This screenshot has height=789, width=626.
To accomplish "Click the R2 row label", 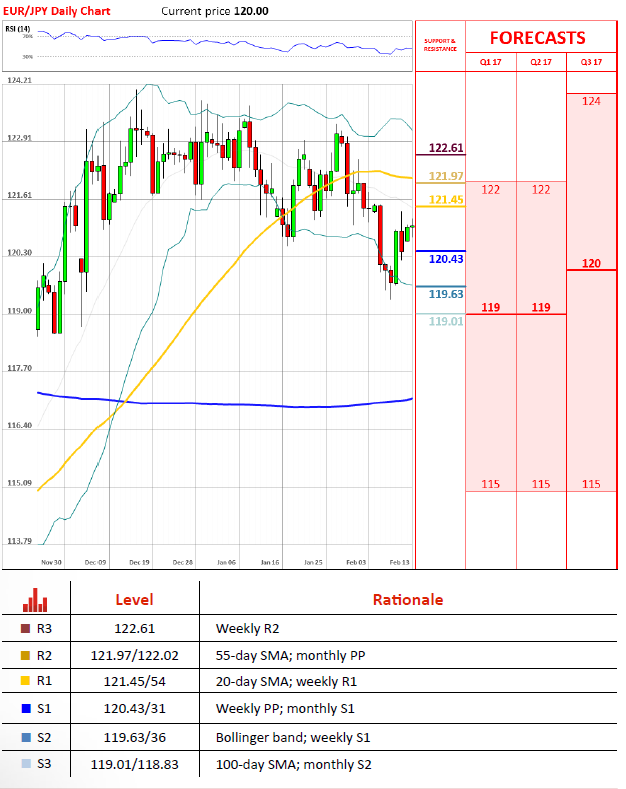I will (x=44, y=655).
